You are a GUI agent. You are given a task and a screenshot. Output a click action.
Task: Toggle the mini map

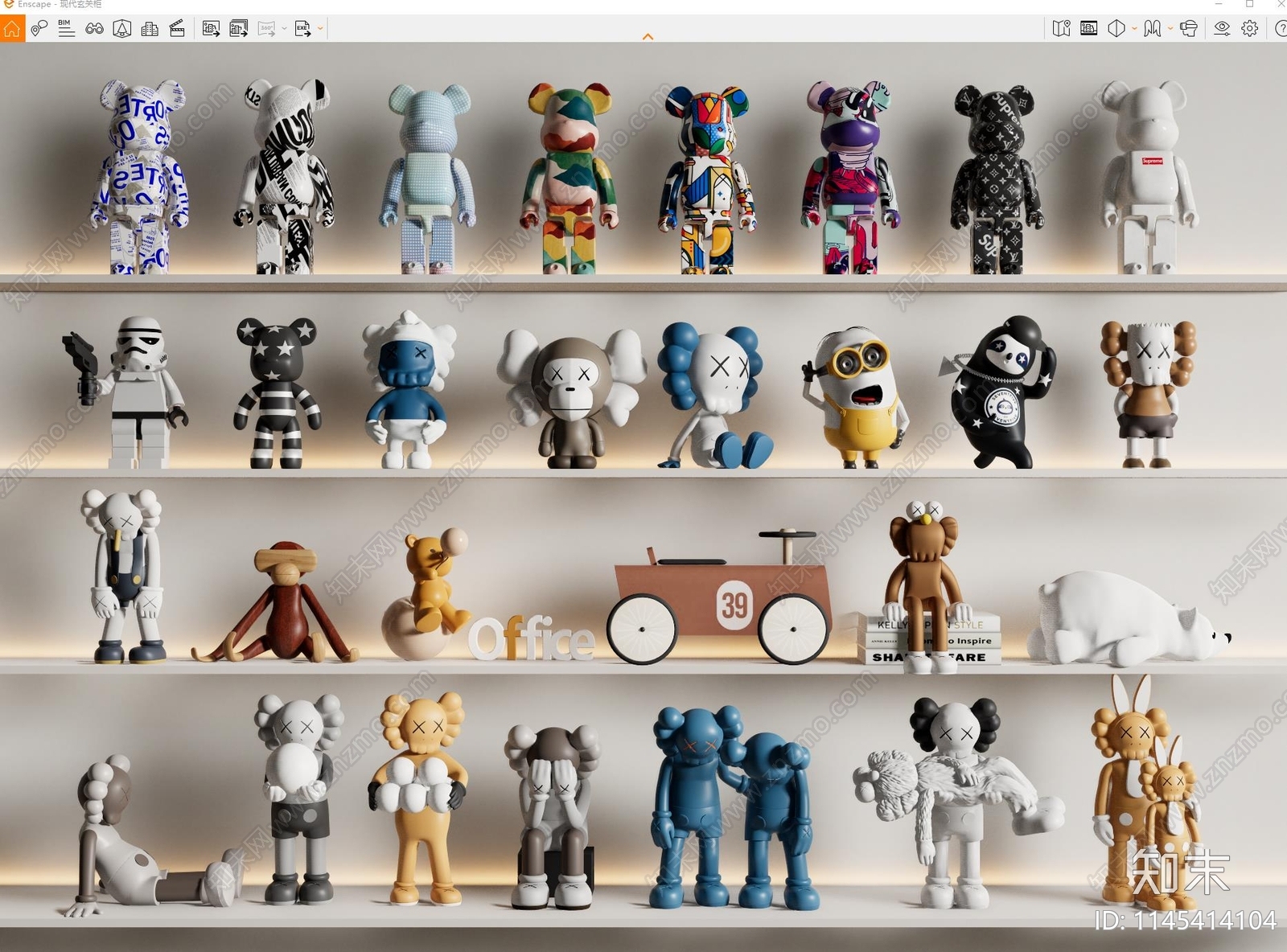coord(1061,29)
